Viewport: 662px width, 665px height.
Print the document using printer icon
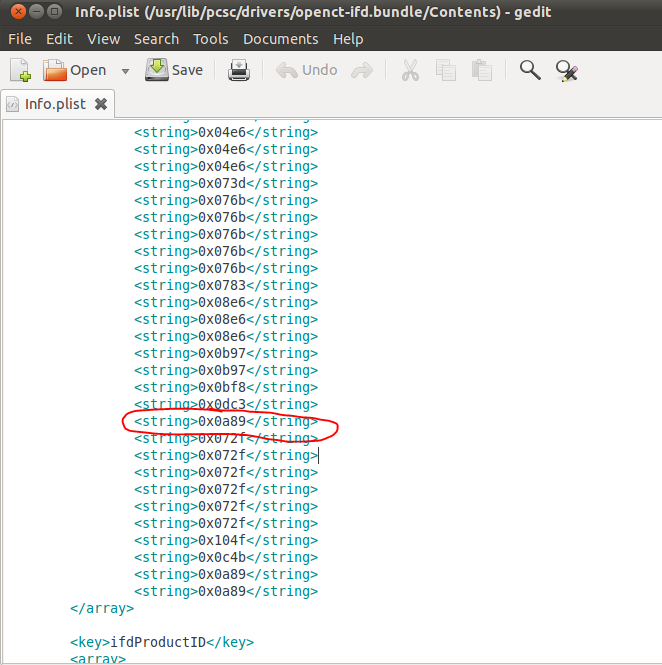coord(239,71)
